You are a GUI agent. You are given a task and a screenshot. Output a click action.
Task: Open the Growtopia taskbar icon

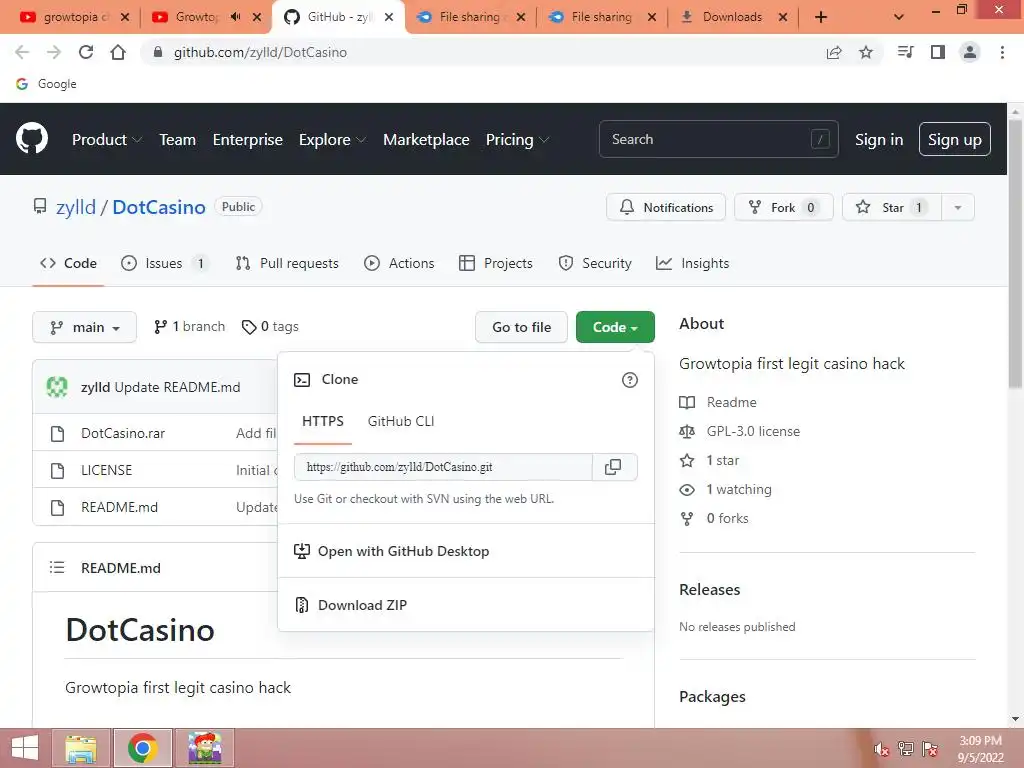tap(204, 748)
